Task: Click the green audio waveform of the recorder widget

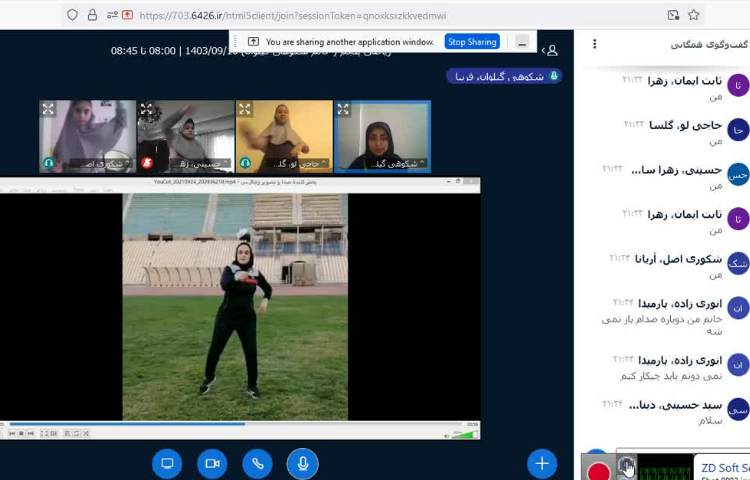Action: pos(665,468)
